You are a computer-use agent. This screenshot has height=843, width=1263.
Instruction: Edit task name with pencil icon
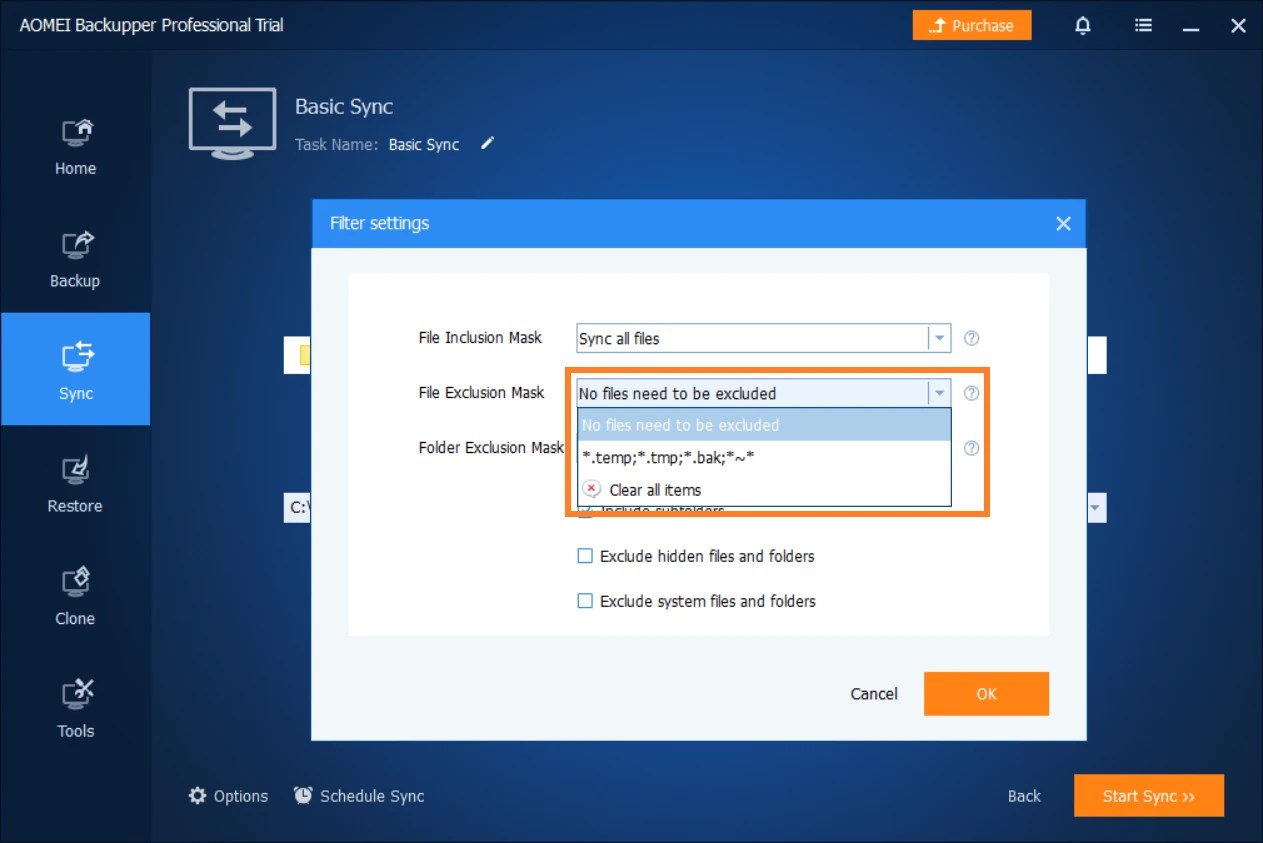click(x=487, y=144)
